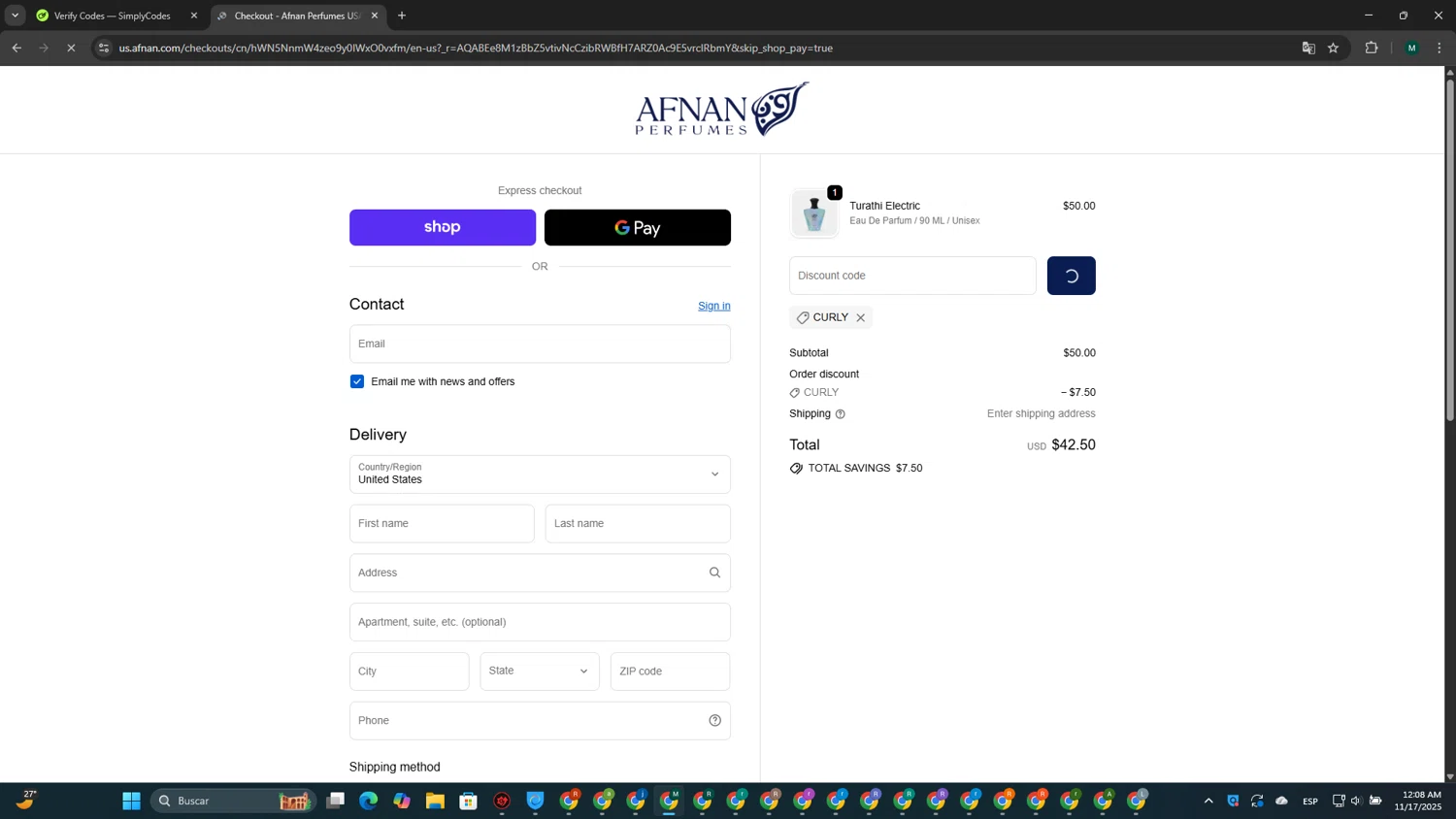
Task: Pay with the Shop express checkout button
Action: 442,227
